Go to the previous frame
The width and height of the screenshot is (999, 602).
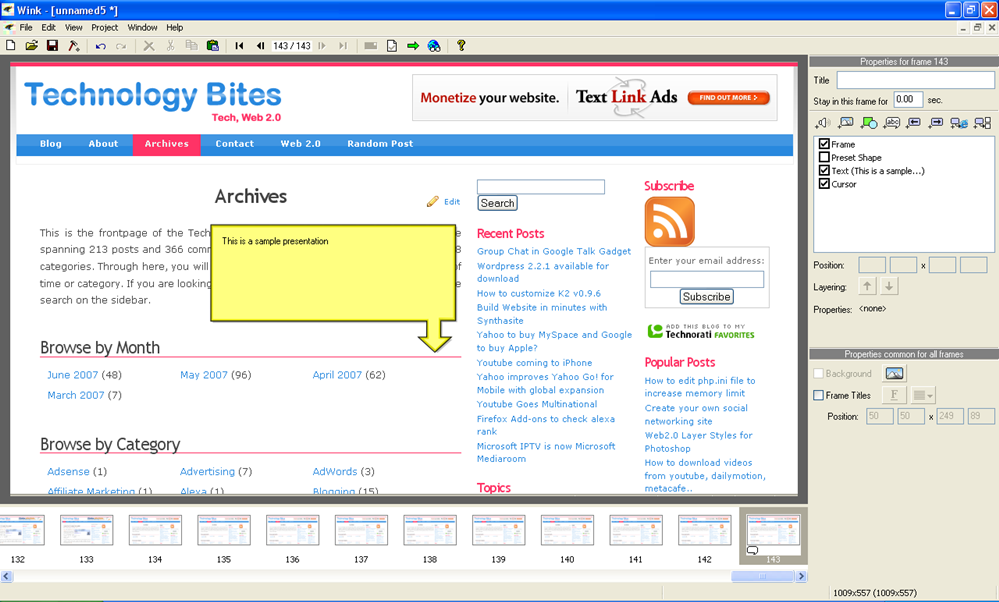pyautogui.click(x=260, y=46)
